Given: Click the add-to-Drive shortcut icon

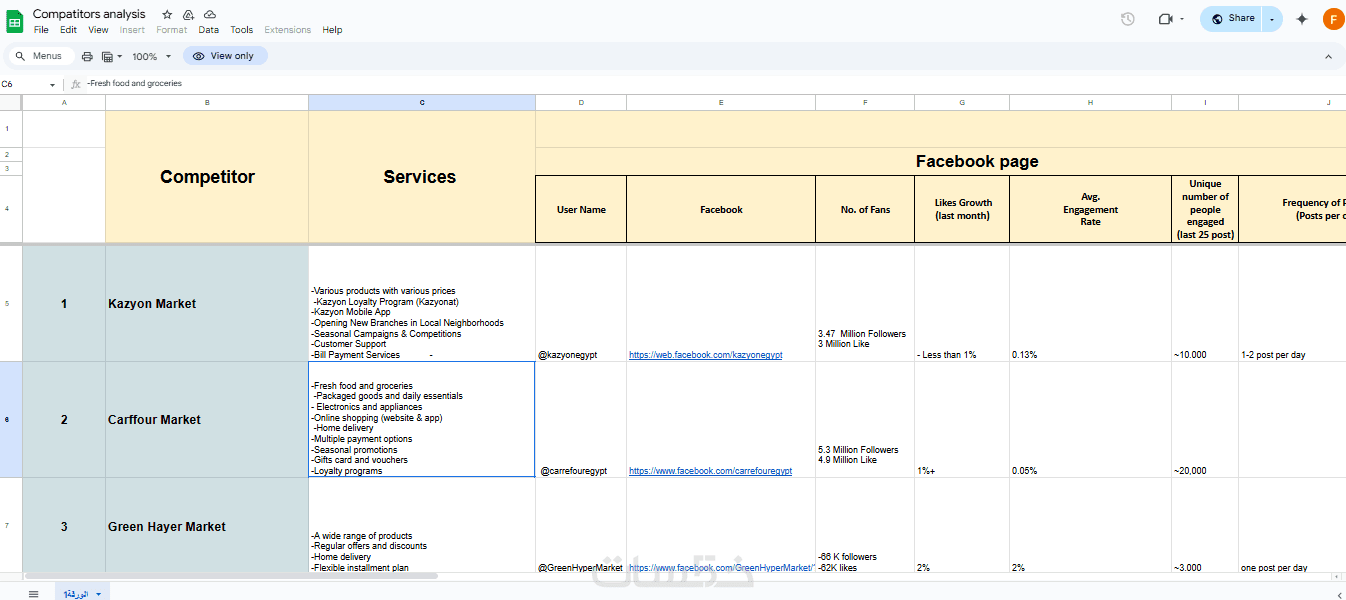Looking at the screenshot, I should click(x=188, y=14).
